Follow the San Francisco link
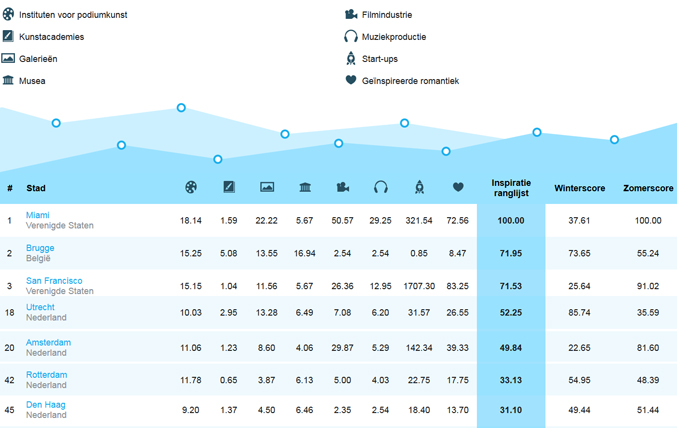The height and width of the screenshot is (428, 677). [54, 281]
